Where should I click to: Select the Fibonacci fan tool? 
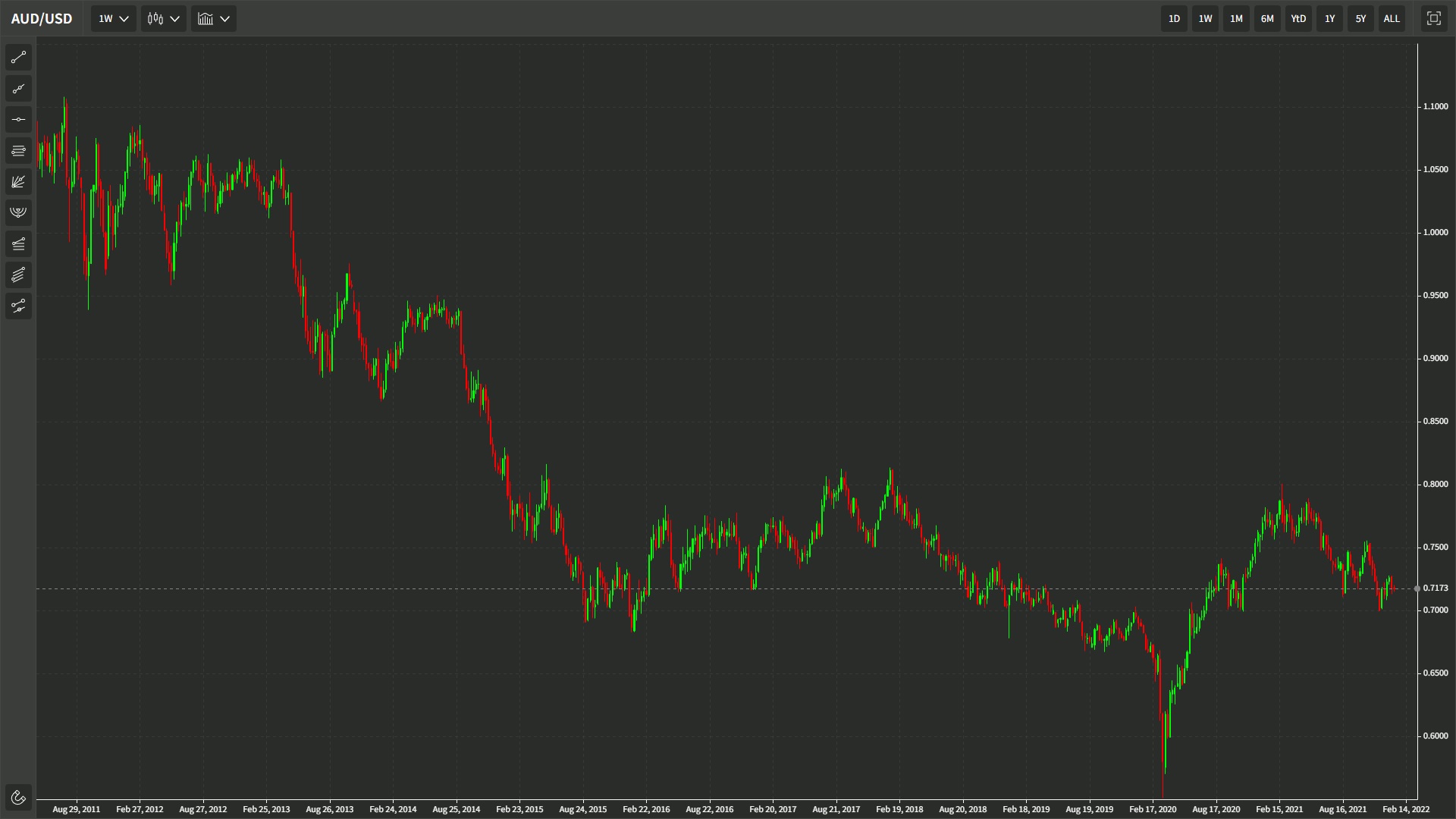point(19,182)
